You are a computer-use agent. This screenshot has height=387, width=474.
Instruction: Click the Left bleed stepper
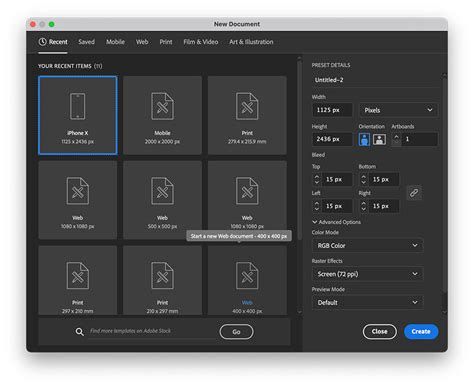coord(317,206)
